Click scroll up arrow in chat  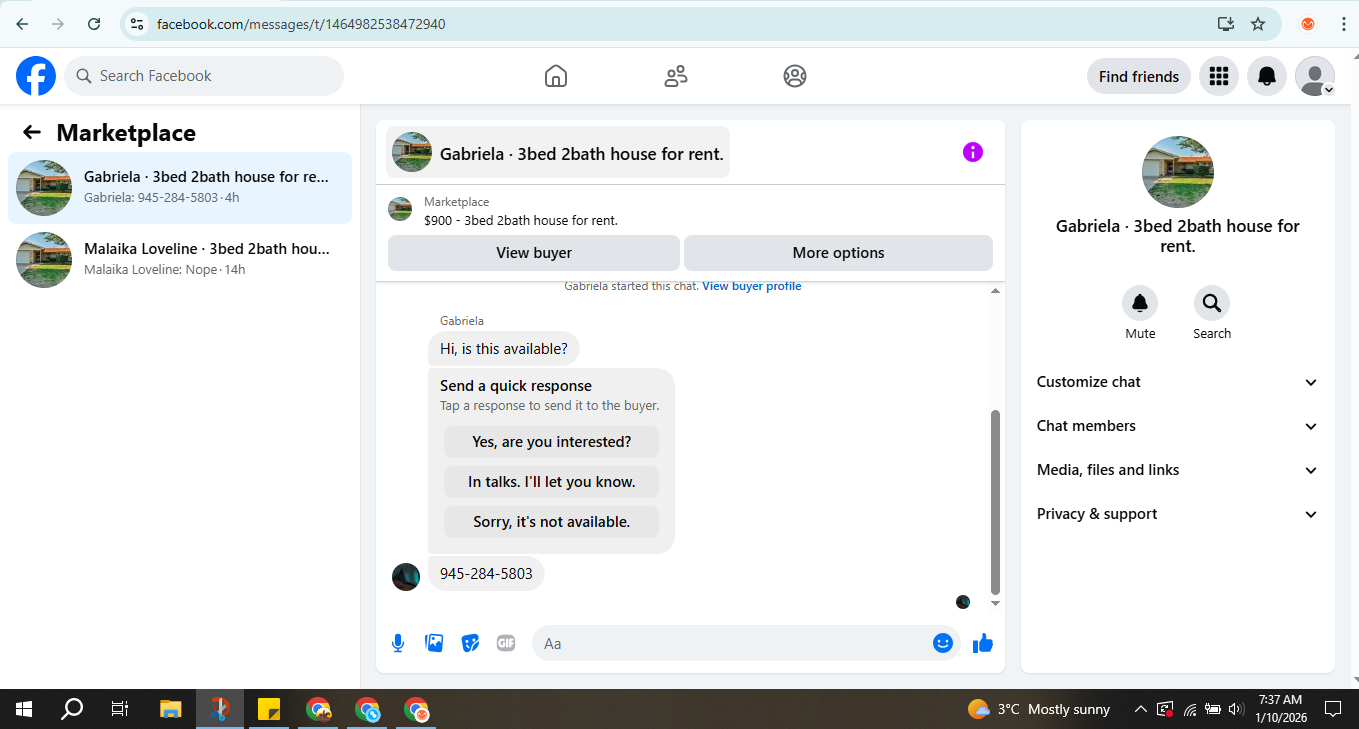click(995, 291)
